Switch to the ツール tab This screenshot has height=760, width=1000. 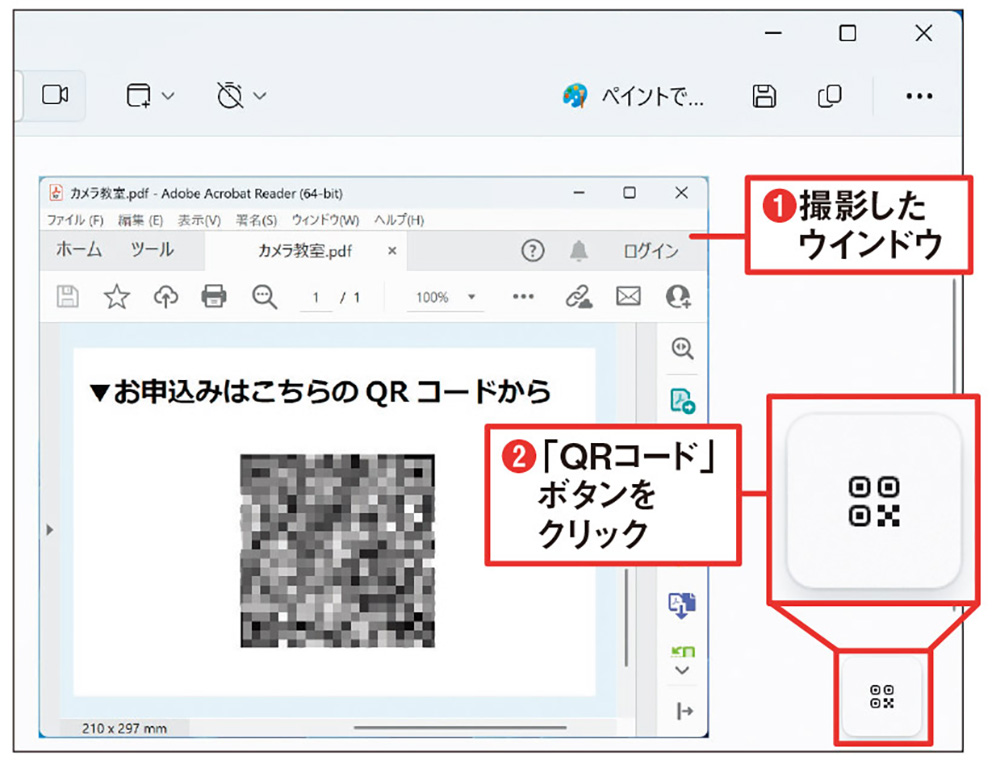pos(152,249)
